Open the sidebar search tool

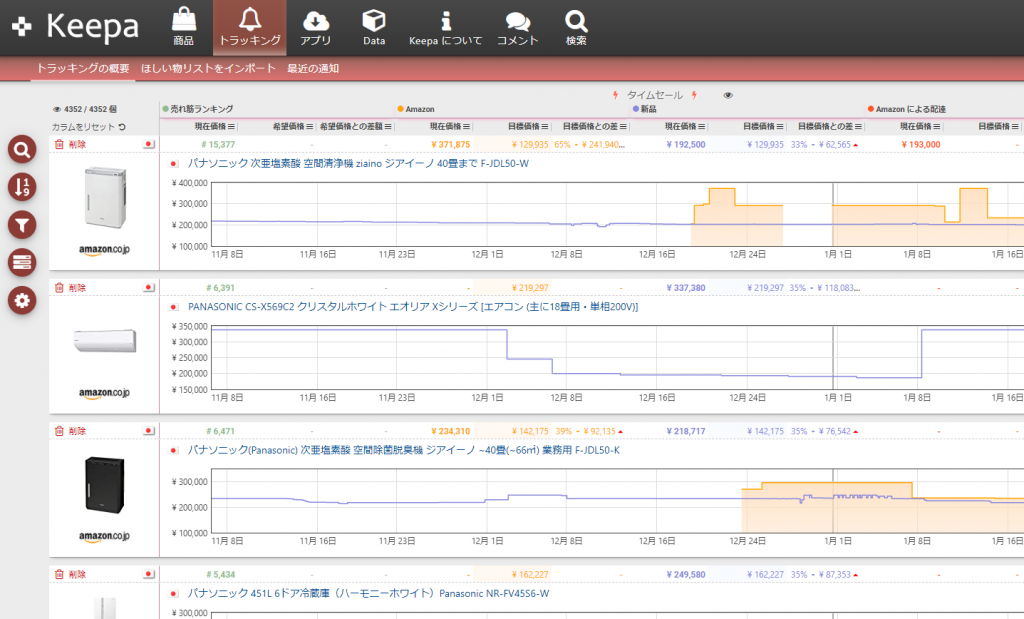[x=22, y=150]
